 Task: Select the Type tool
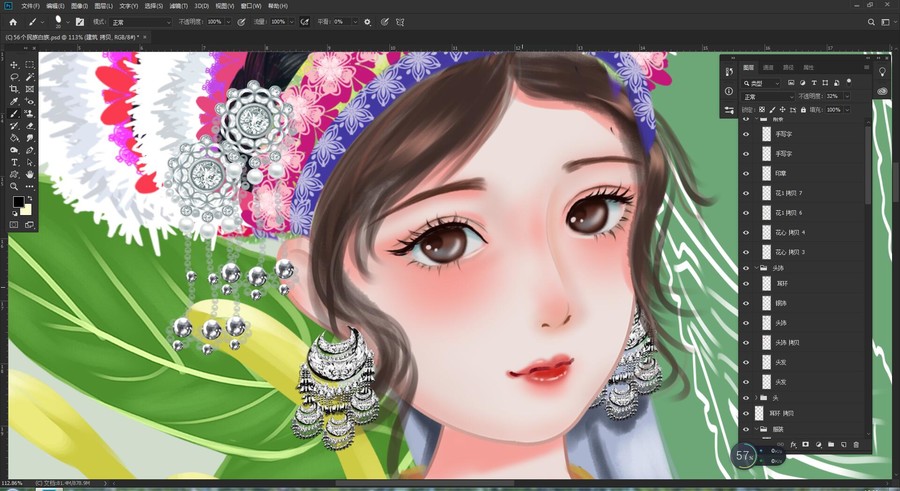pos(14,163)
